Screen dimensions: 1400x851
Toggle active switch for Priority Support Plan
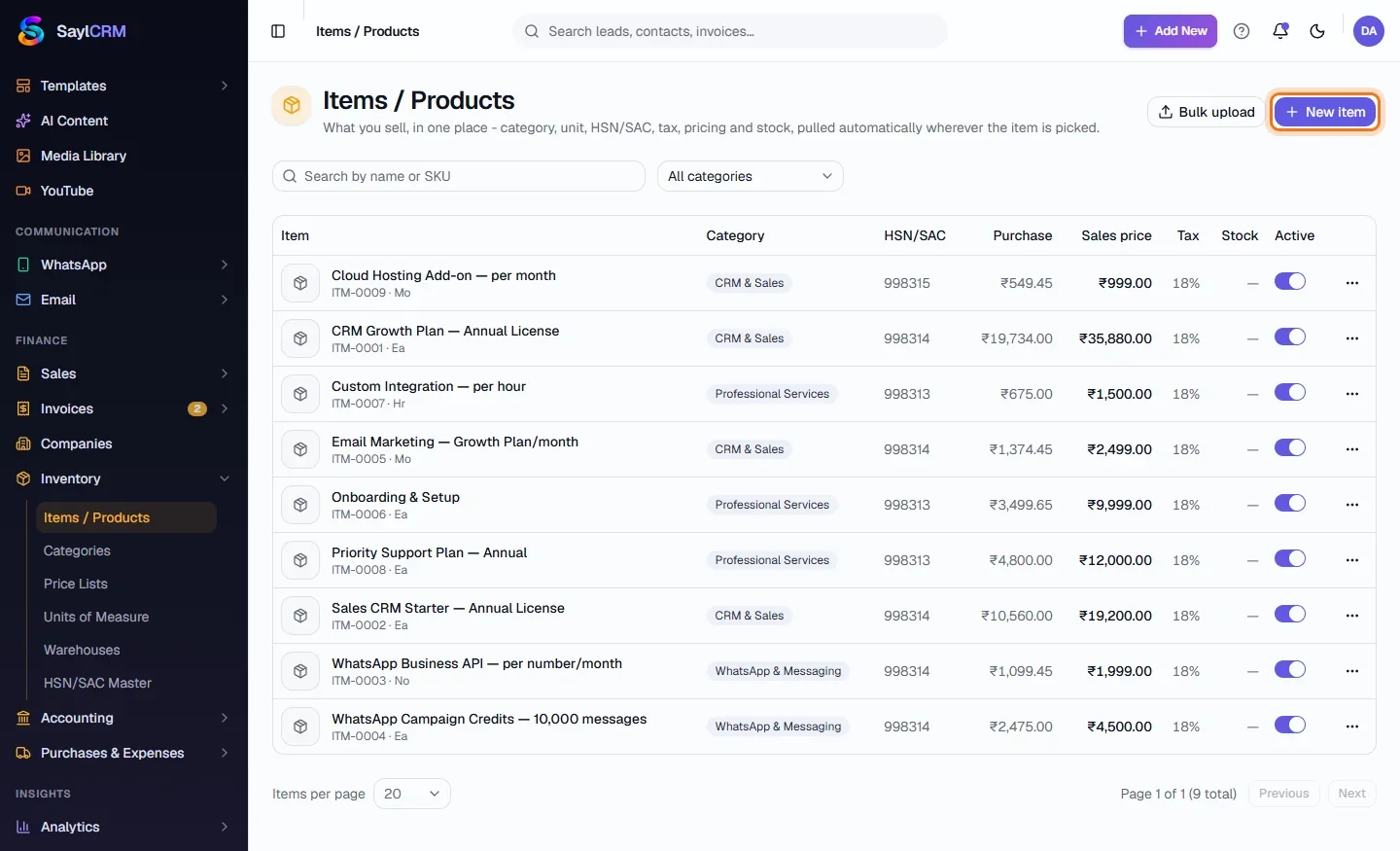[1290, 559]
